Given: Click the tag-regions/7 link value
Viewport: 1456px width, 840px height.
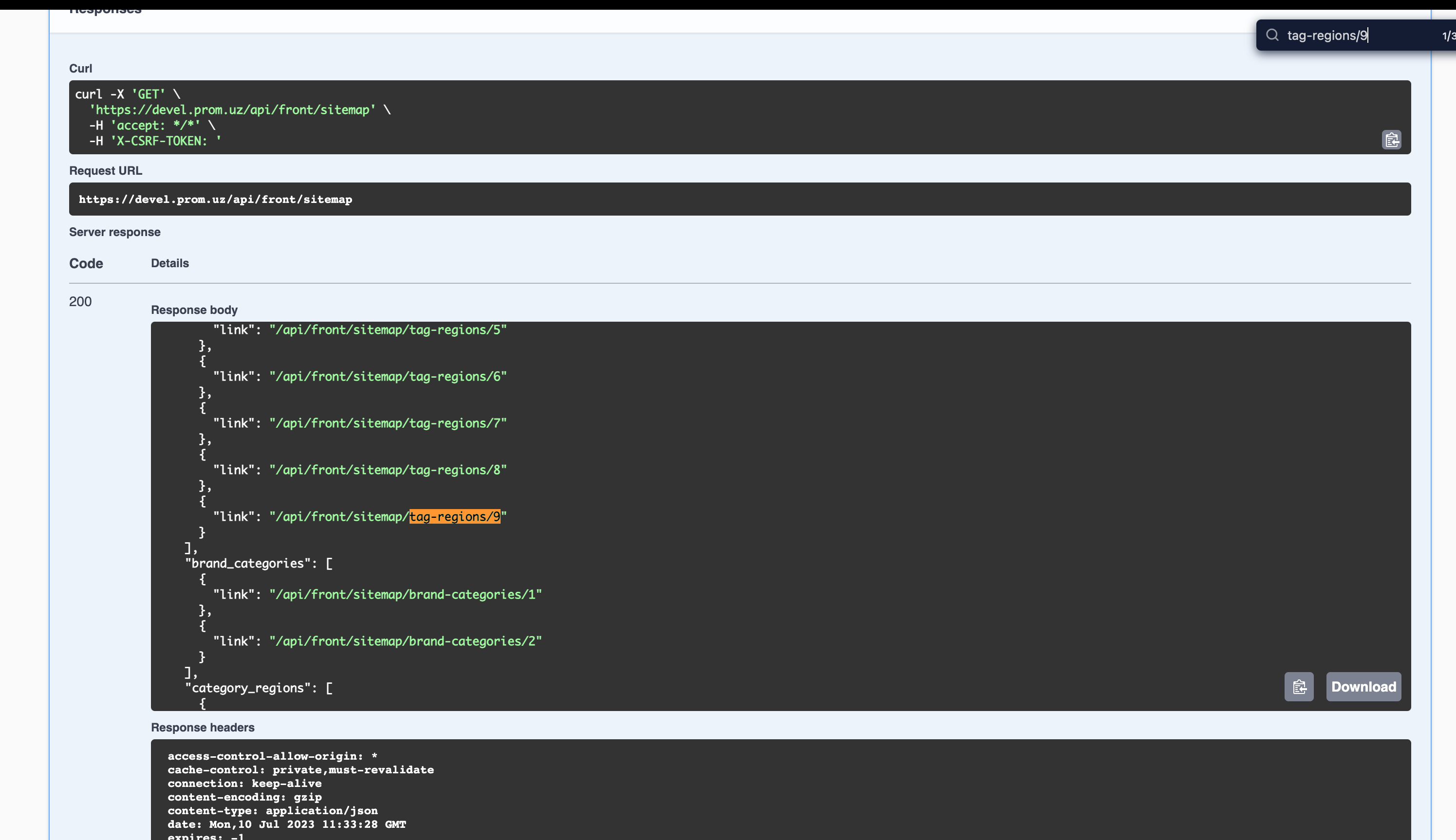Looking at the screenshot, I should pos(388,423).
